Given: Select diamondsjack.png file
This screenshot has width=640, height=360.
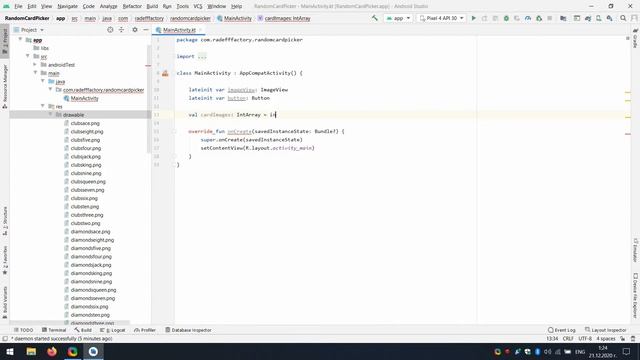Looking at the screenshot, I should point(91,265).
